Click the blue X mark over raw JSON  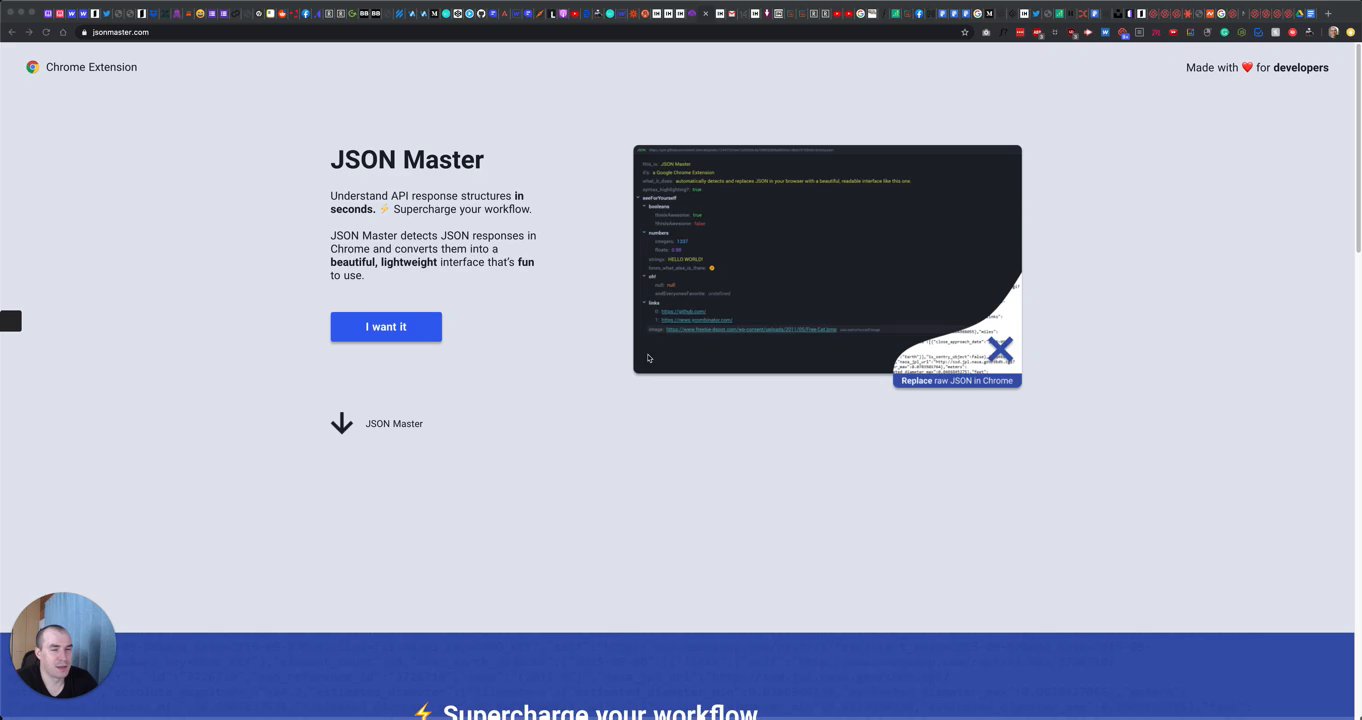click(1000, 350)
